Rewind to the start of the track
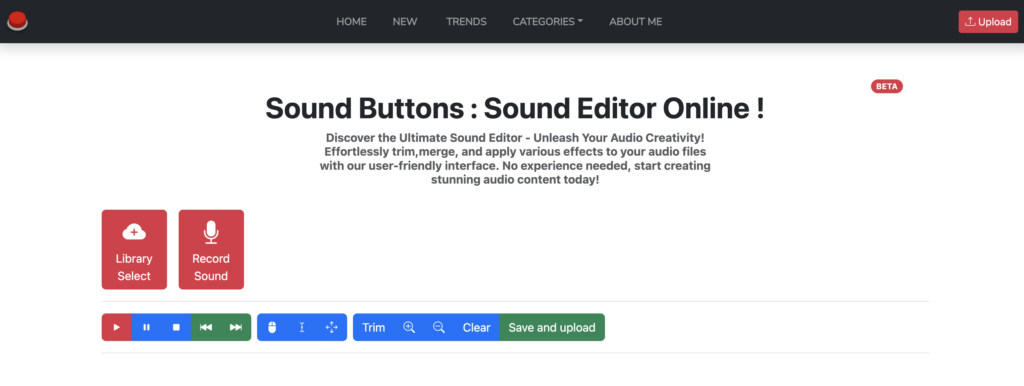1024x386 pixels. (x=206, y=327)
